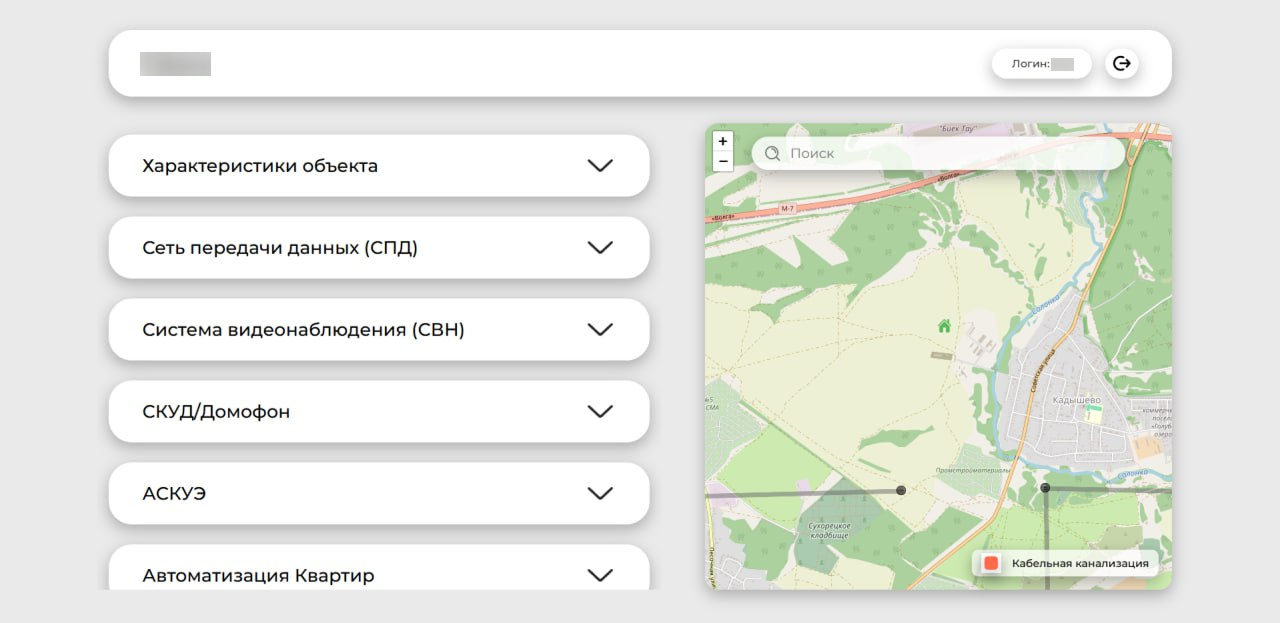This screenshot has width=1280, height=623.
Task: Open the АСКУЭ section title
Action: click(x=174, y=494)
